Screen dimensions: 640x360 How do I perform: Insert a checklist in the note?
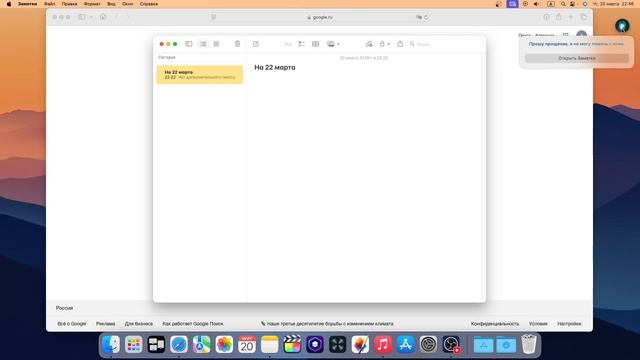pos(302,44)
